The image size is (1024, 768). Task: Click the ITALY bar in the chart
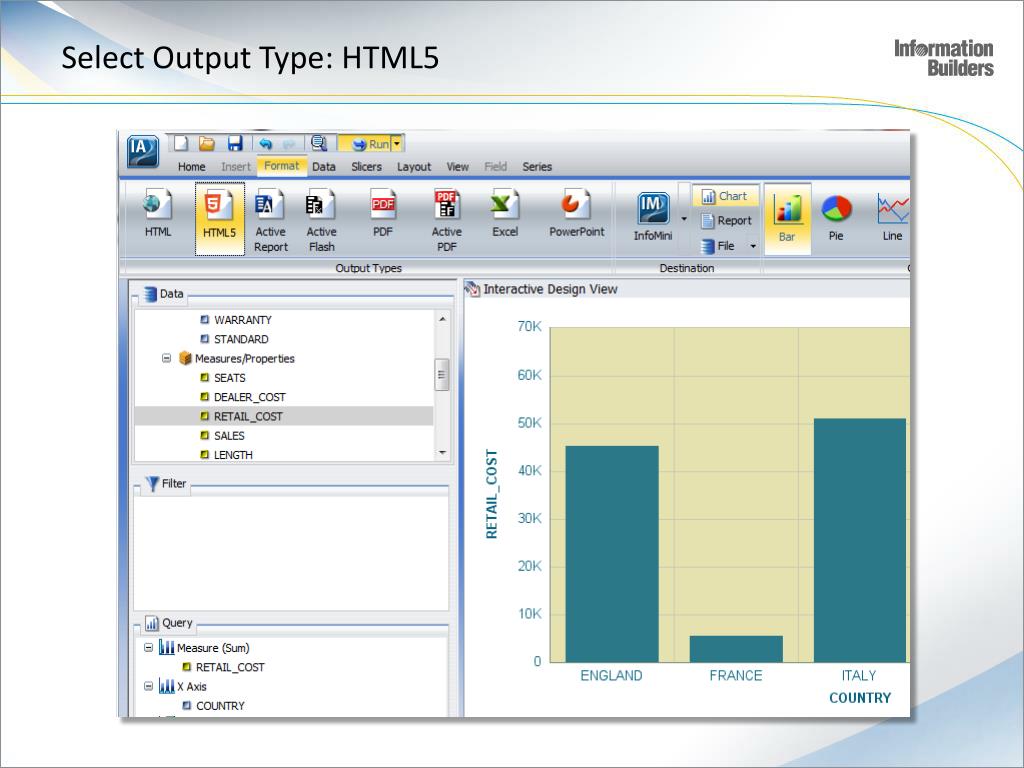click(x=860, y=540)
